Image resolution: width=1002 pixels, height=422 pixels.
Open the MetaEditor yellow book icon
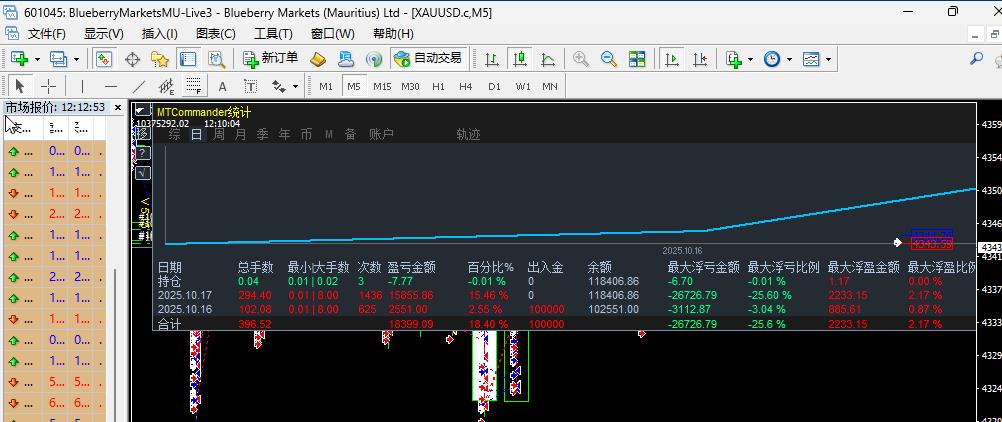318,59
